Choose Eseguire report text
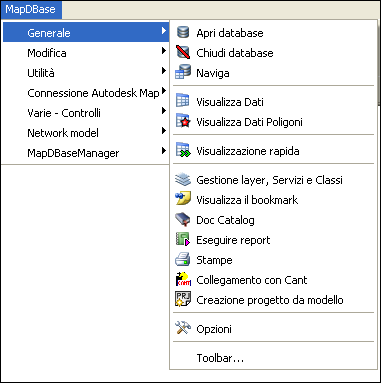 coord(233,240)
